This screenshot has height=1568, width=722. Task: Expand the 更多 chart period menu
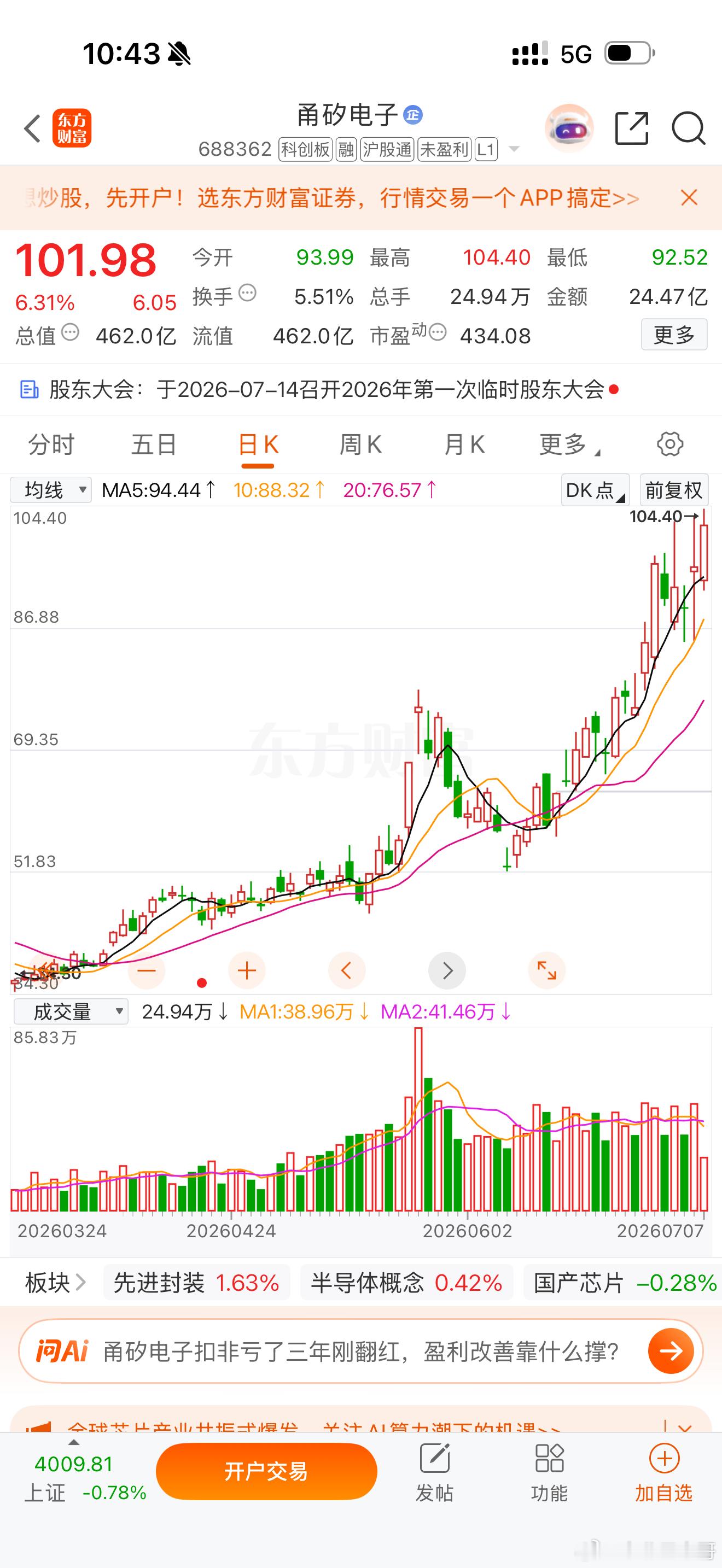(x=569, y=444)
